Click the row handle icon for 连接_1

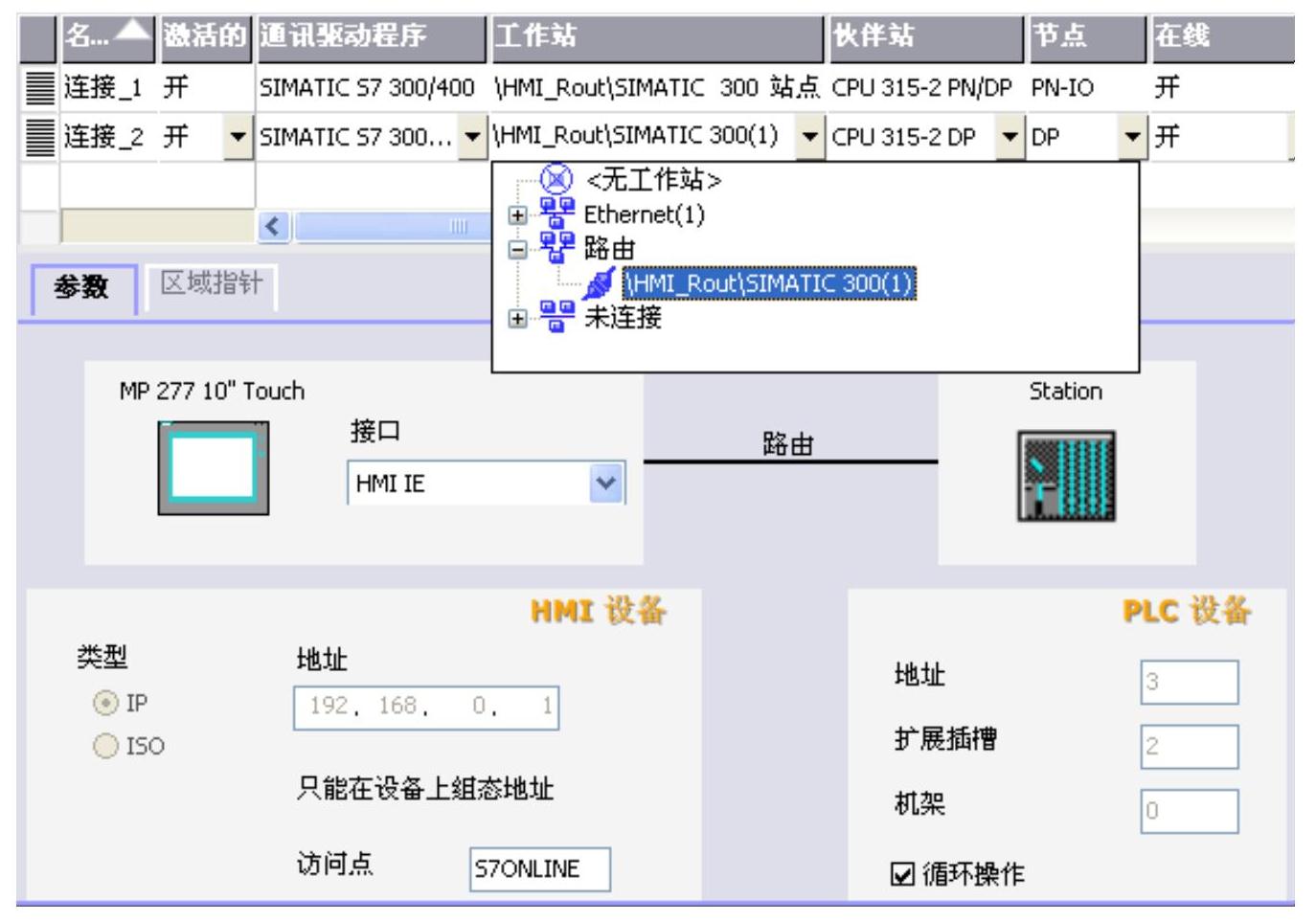point(39,88)
